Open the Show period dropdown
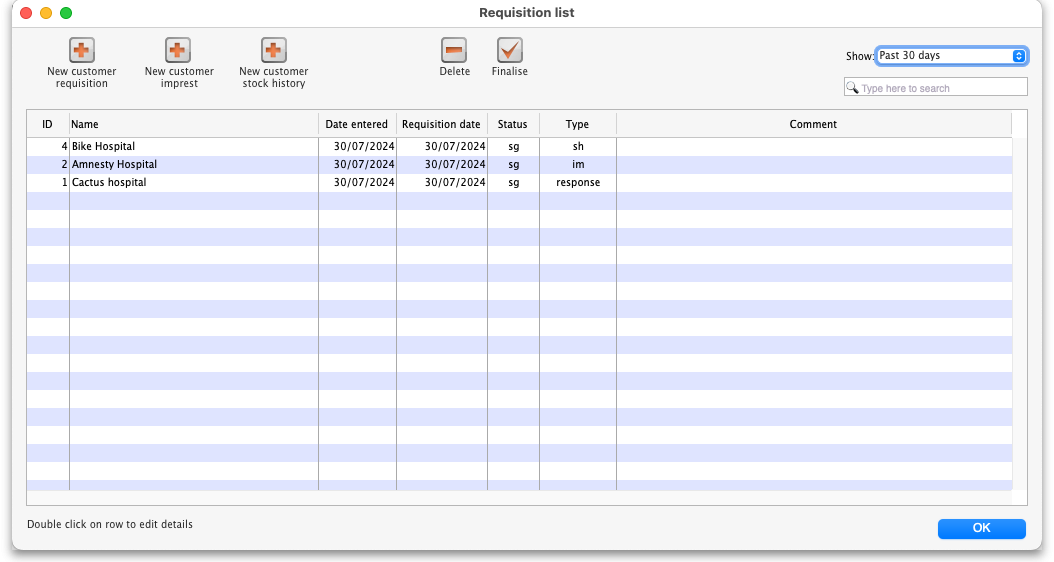This screenshot has width=1054, height=562. pos(951,56)
